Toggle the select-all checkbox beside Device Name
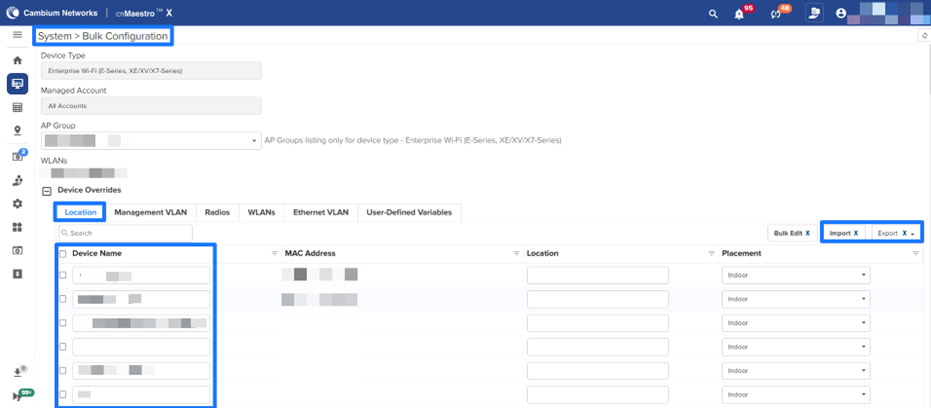 click(x=63, y=254)
